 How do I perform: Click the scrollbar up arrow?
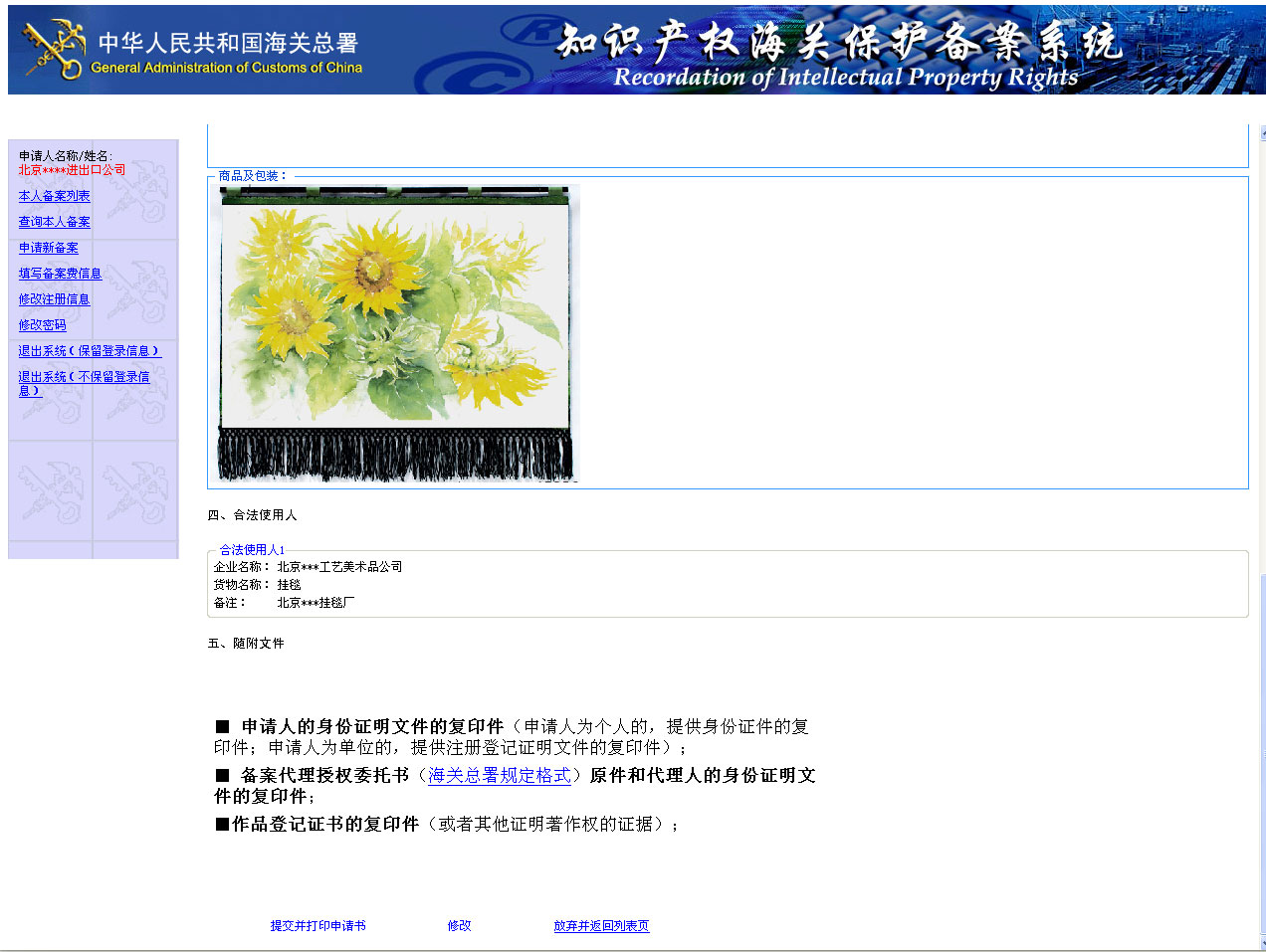click(1261, 133)
